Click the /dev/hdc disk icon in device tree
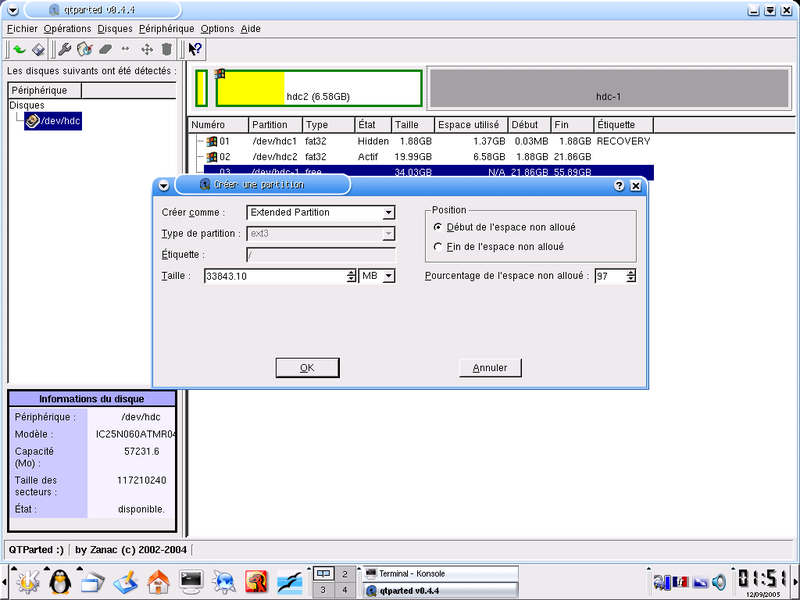 [x=33, y=121]
